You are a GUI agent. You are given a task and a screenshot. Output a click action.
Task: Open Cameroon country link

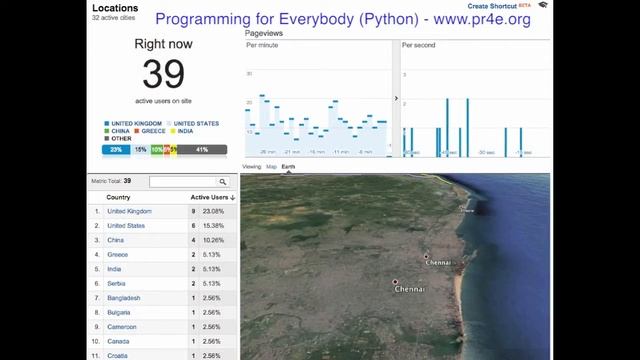tap(122, 327)
